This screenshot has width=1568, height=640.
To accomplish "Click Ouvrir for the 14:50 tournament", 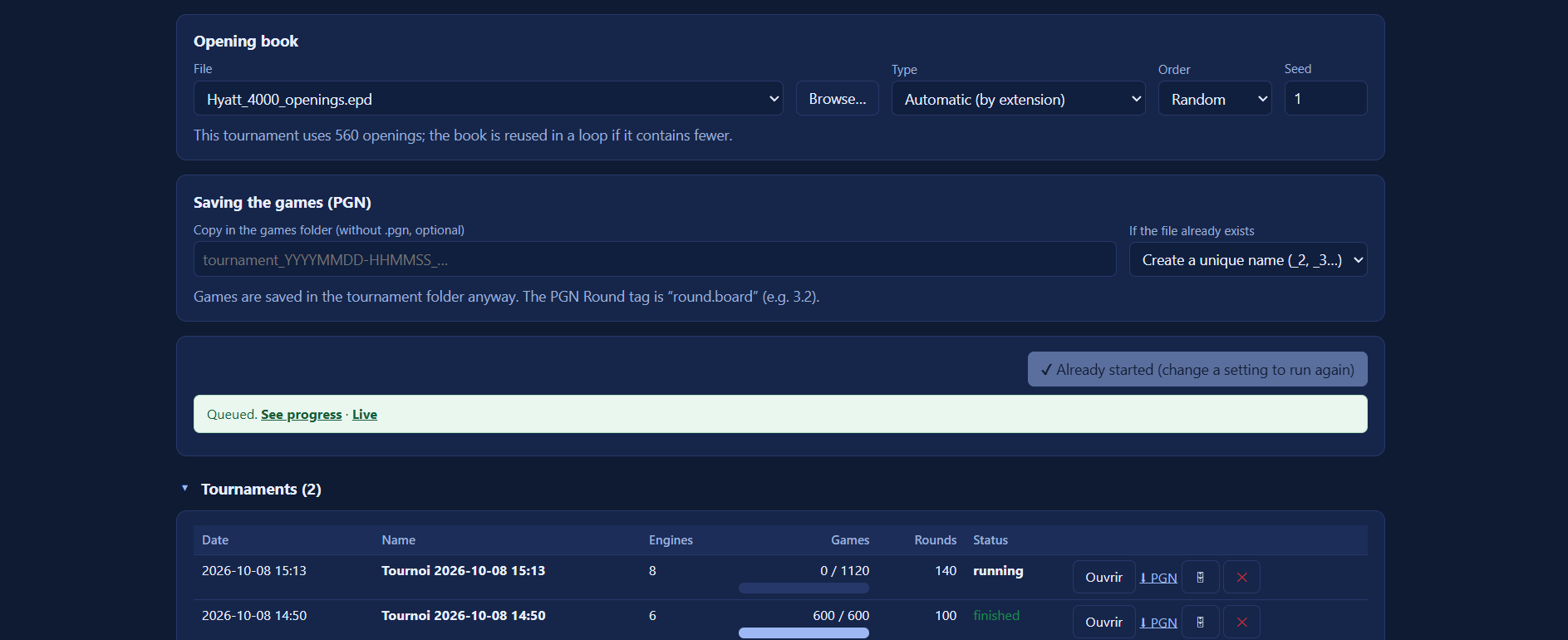I will click(x=1103, y=622).
